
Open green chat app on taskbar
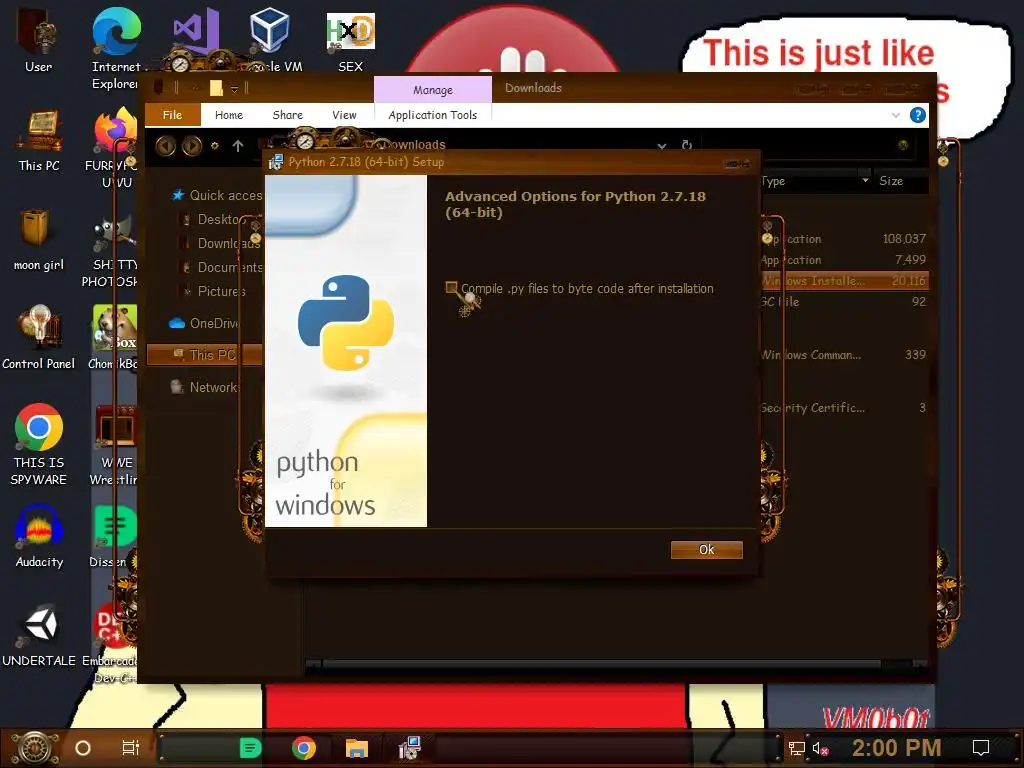coord(250,748)
